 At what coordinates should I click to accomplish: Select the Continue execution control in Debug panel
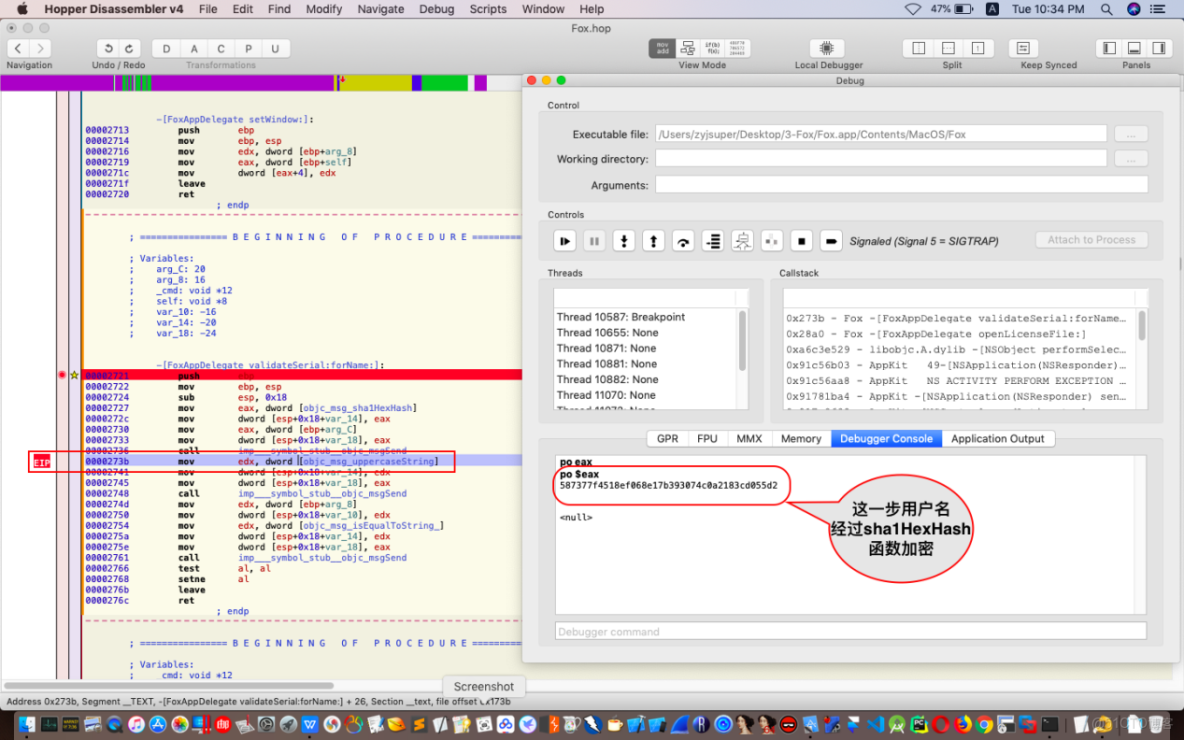tap(565, 240)
